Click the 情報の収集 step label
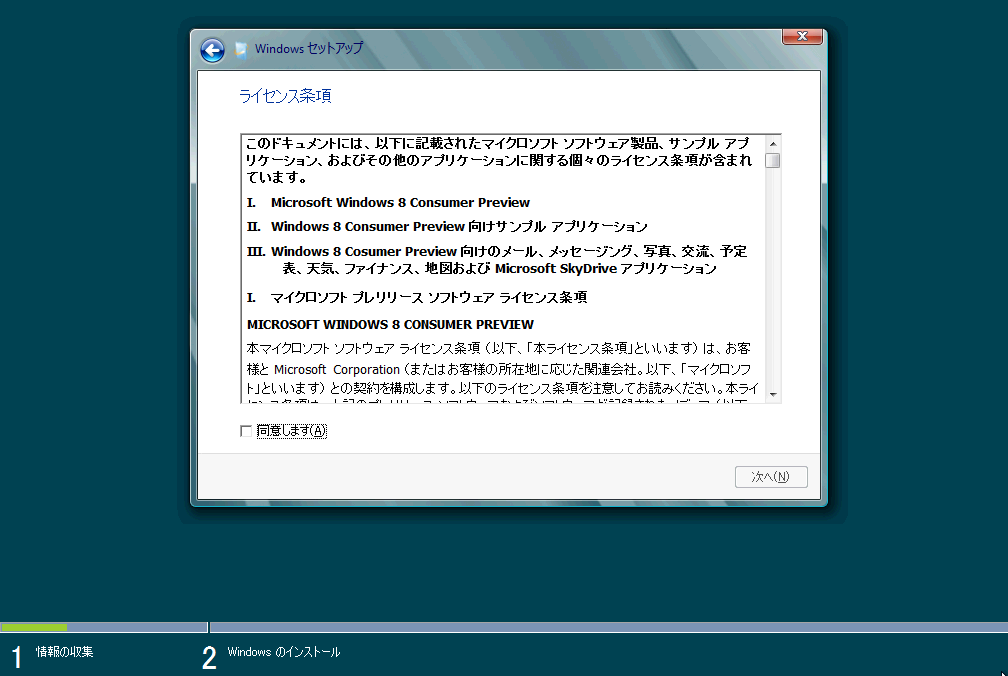Viewport: 1008px width, 676px height. point(64,652)
